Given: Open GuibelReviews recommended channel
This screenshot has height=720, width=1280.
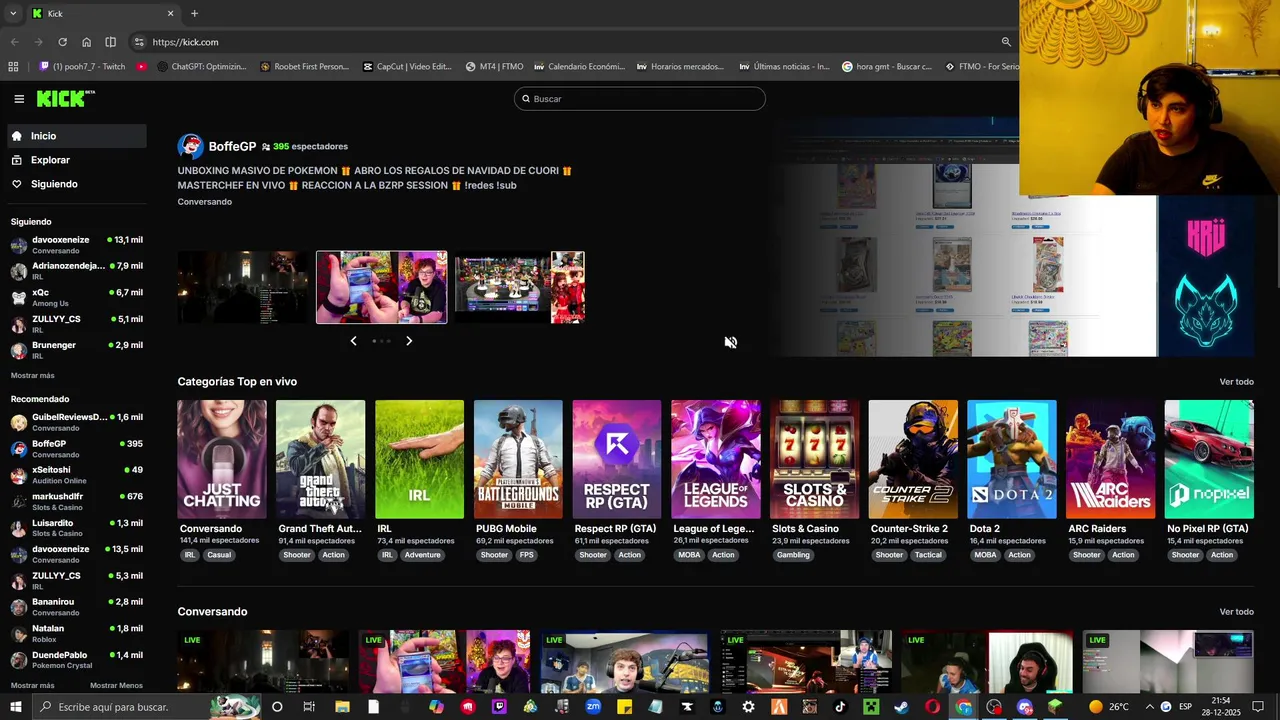Looking at the screenshot, I should tap(76, 422).
